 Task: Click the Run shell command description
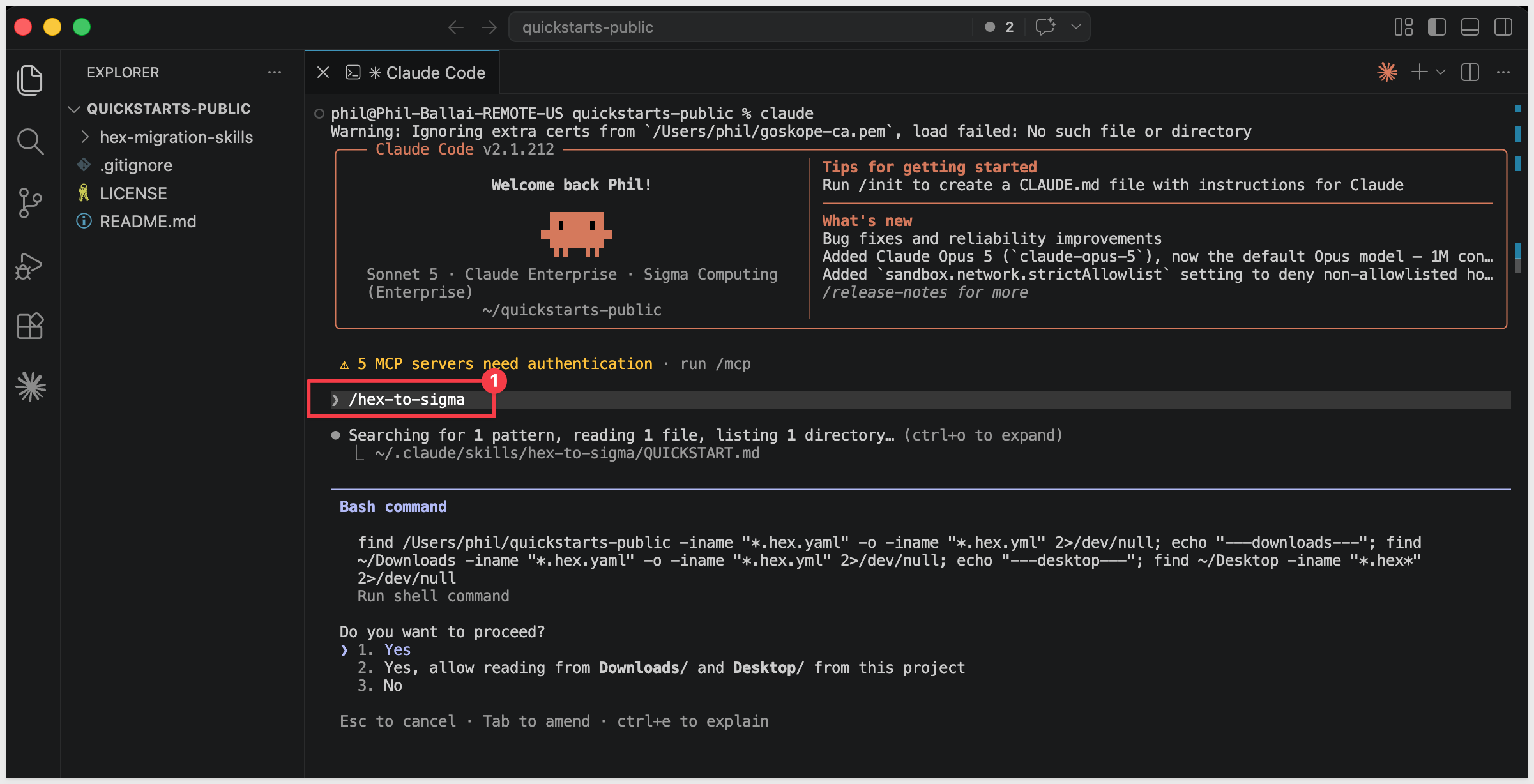coord(433,596)
